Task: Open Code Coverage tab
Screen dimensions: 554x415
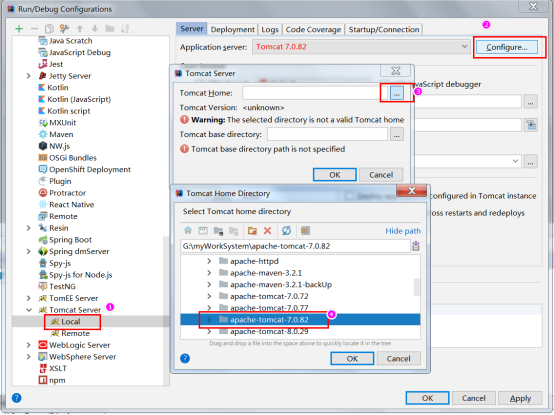Action: coord(313,30)
